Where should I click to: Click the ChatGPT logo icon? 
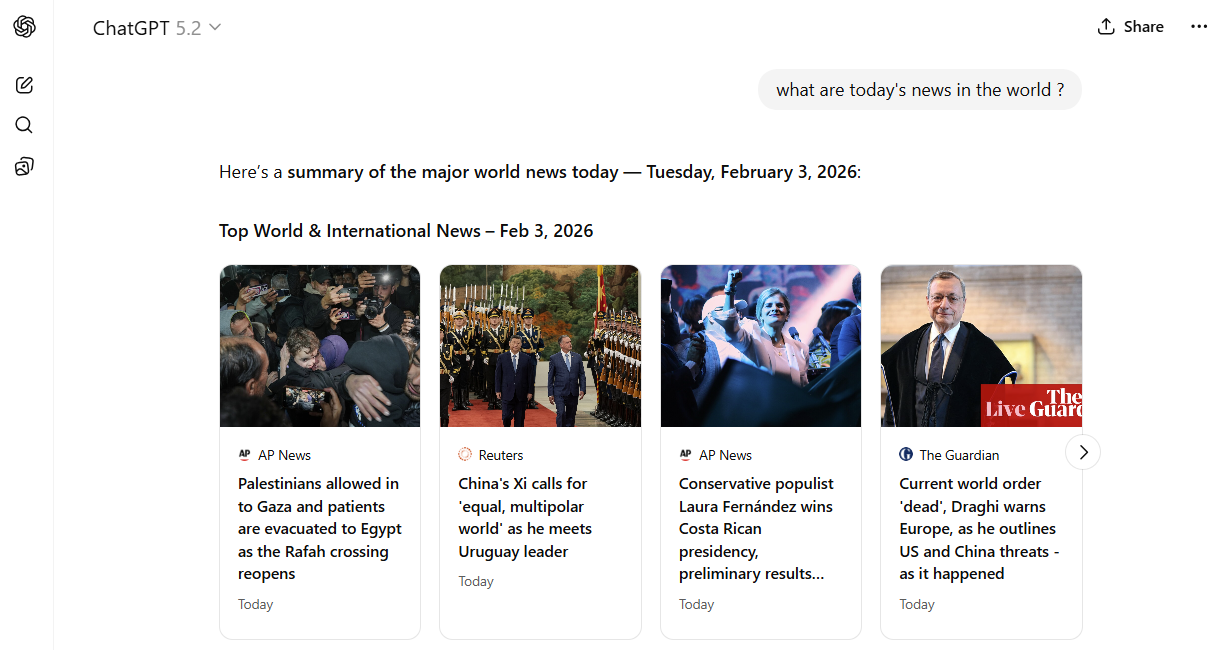[25, 27]
